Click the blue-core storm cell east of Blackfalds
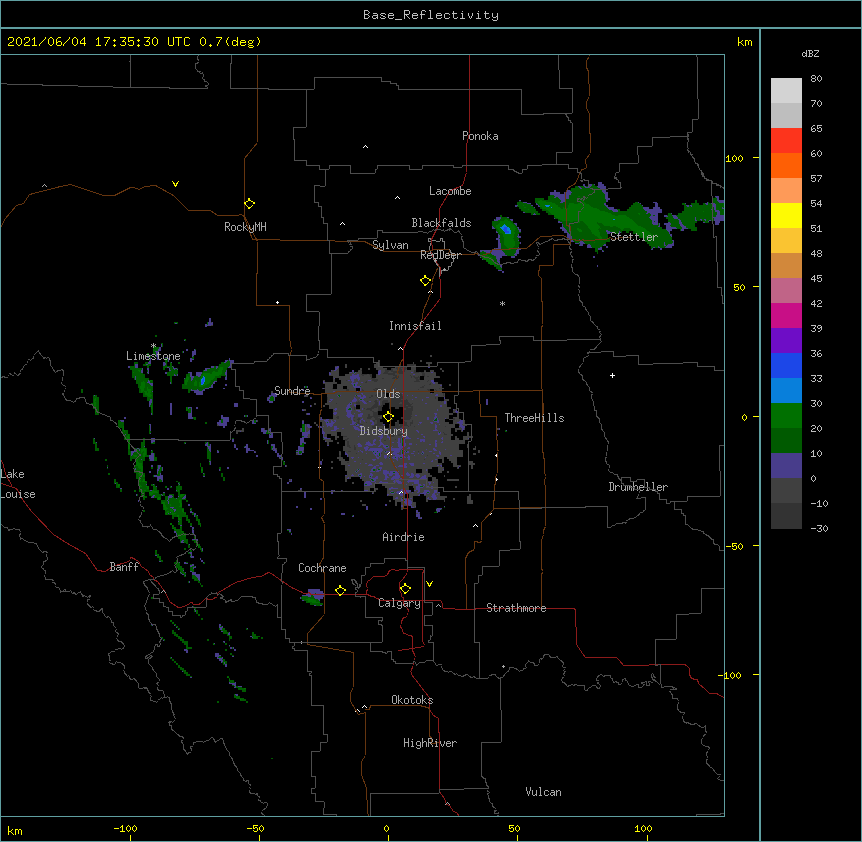This screenshot has height=842, width=862. (506, 236)
